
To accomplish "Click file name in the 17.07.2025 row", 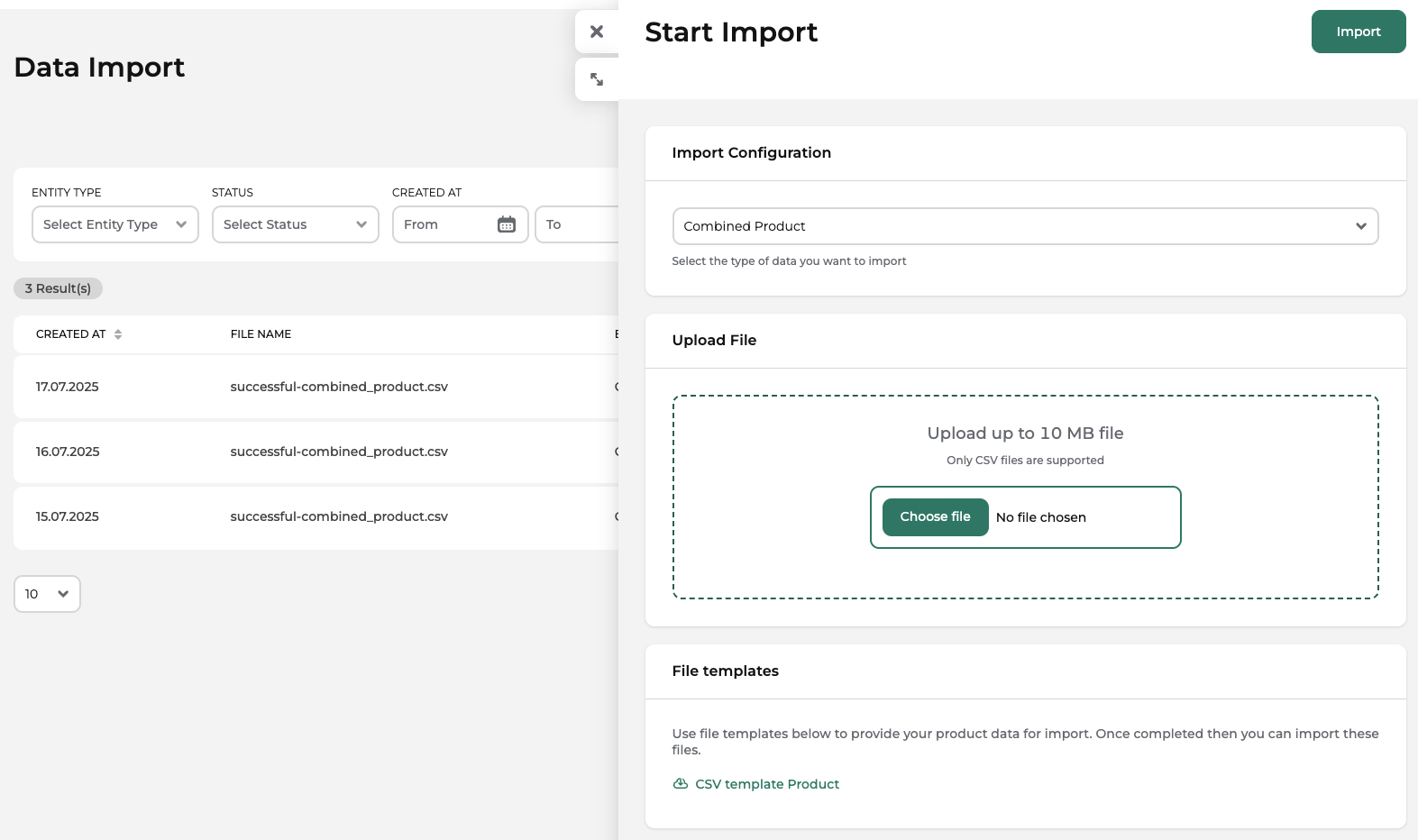I will click(x=339, y=387).
